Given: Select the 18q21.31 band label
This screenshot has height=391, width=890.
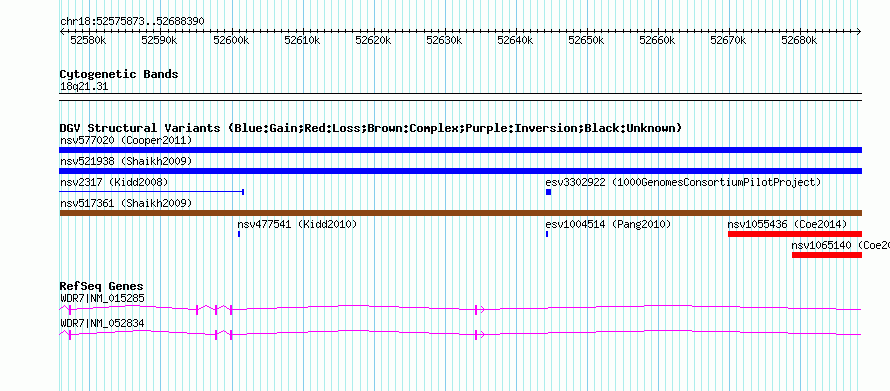Looking at the screenshot, I should [84, 87].
